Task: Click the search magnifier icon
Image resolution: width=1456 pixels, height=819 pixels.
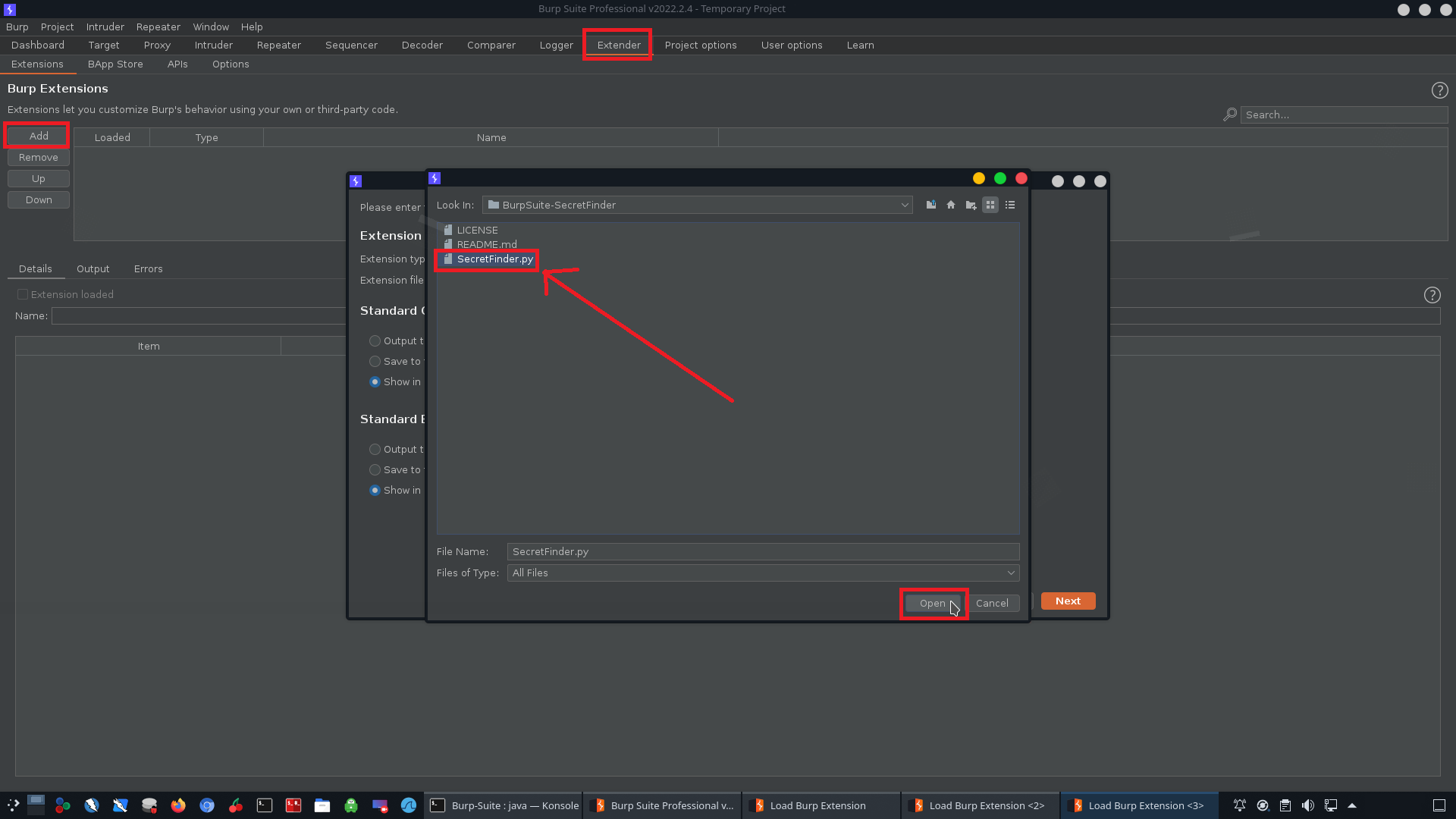Action: [1230, 115]
